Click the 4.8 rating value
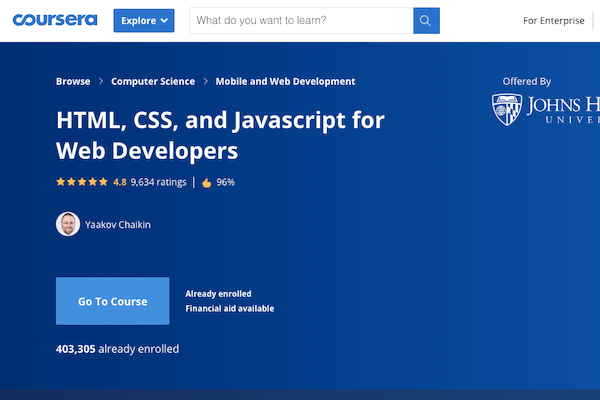 [x=120, y=182]
